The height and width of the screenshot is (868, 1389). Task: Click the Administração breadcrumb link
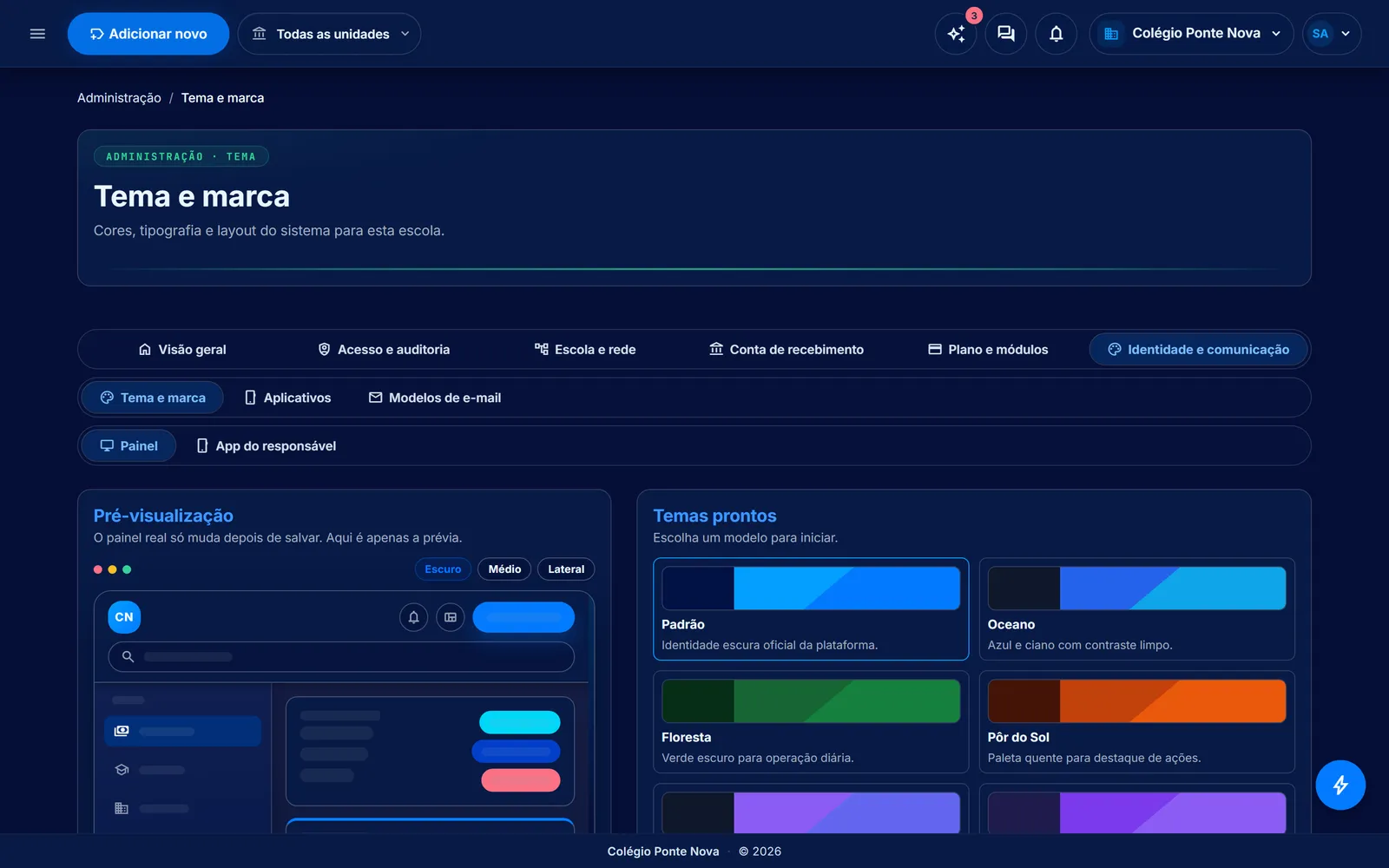tap(119, 98)
